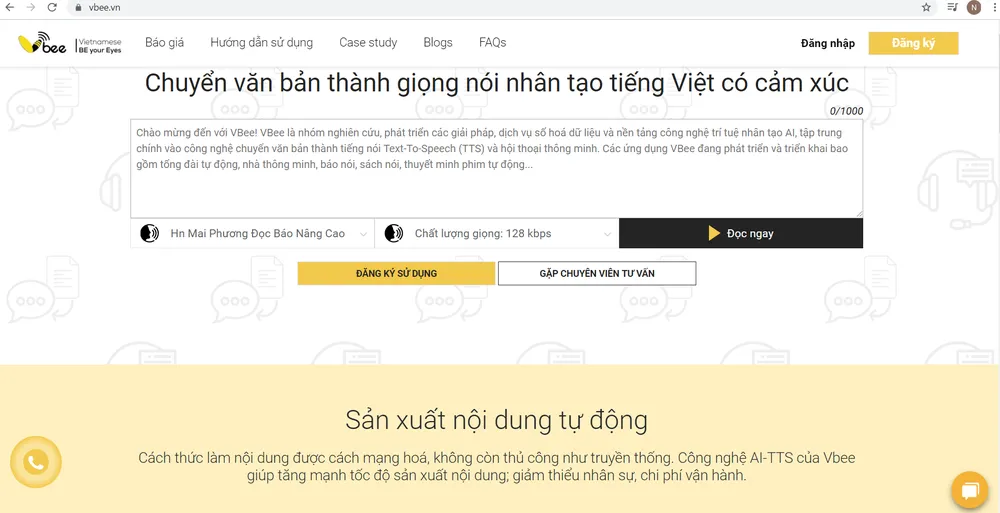Screen dimensions: 1000x513
Task: Bookmark this page with the star icon
Action: pyautogui.click(x=926, y=8)
